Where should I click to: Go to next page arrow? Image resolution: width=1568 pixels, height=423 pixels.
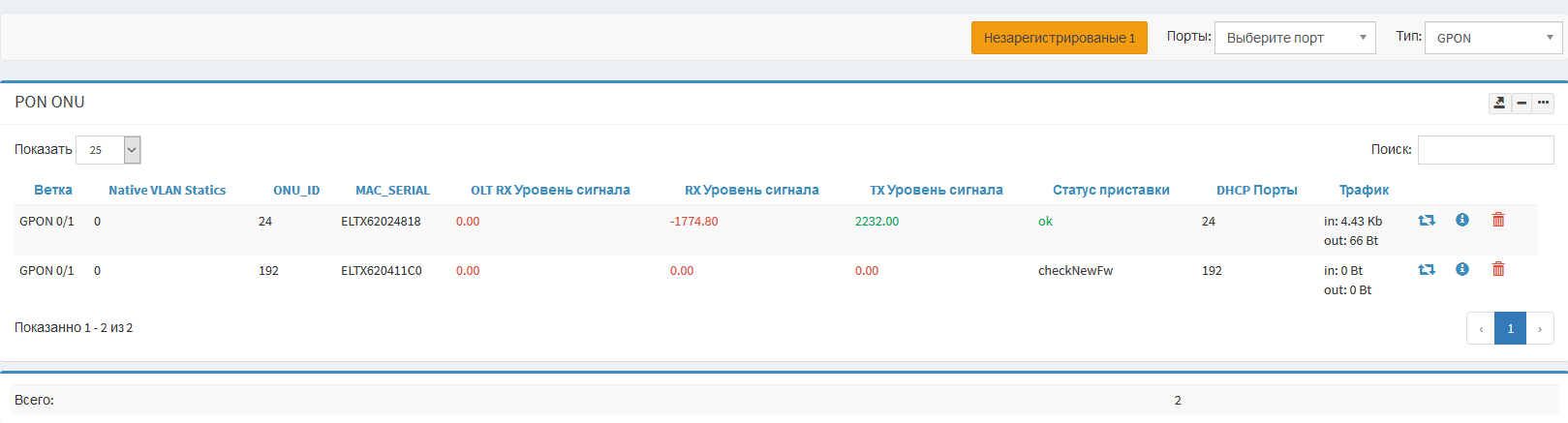[1540, 328]
